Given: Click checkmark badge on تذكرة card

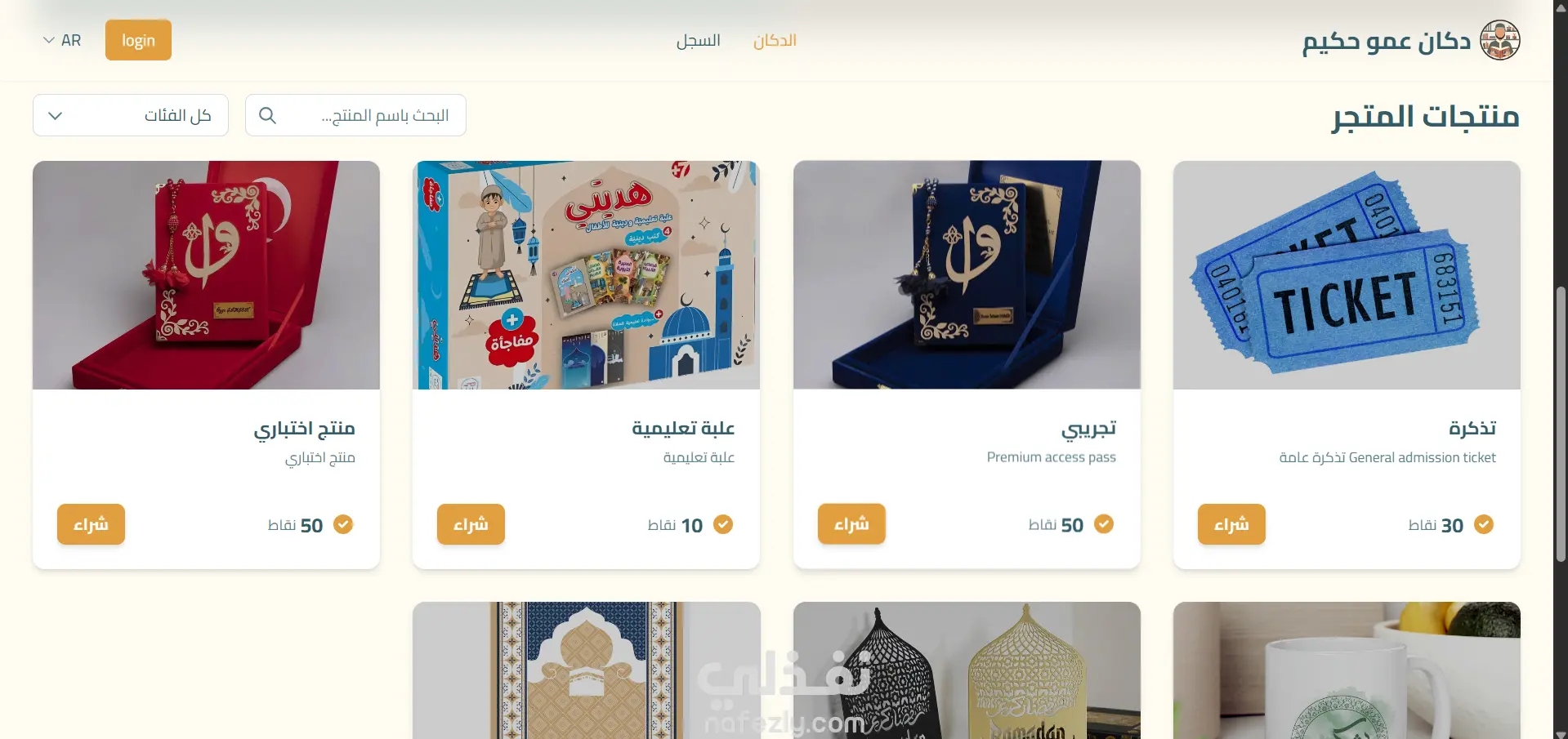Looking at the screenshot, I should (x=1484, y=524).
